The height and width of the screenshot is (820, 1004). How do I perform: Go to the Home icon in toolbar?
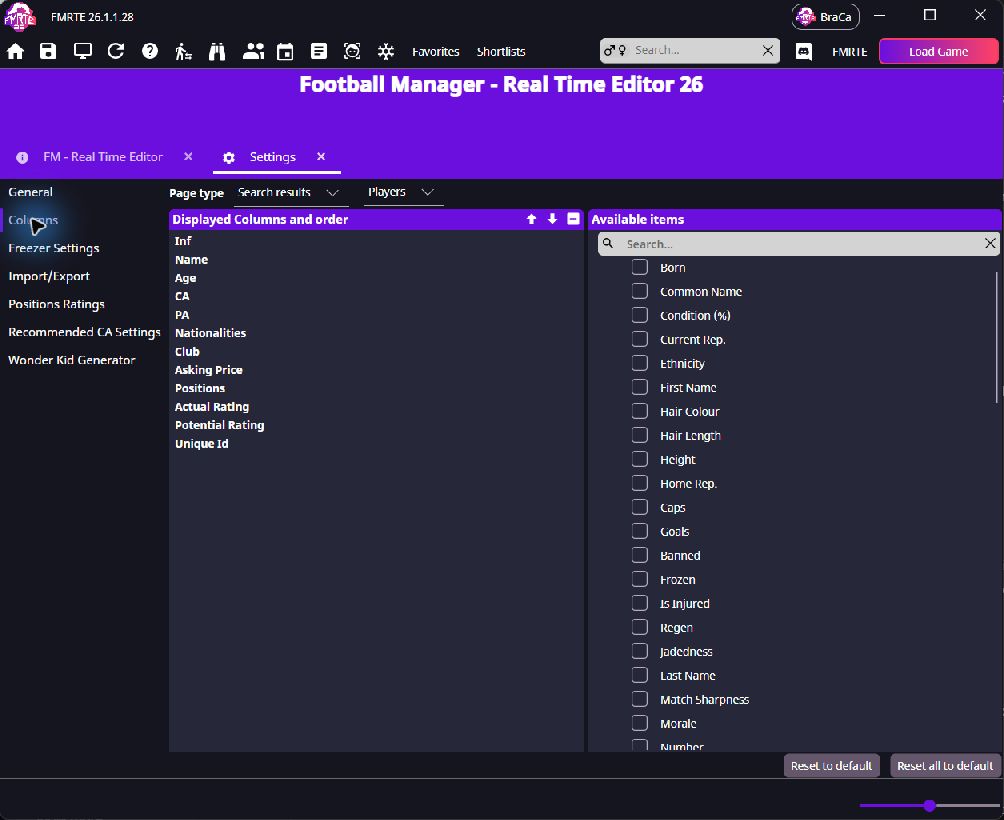point(15,51)
